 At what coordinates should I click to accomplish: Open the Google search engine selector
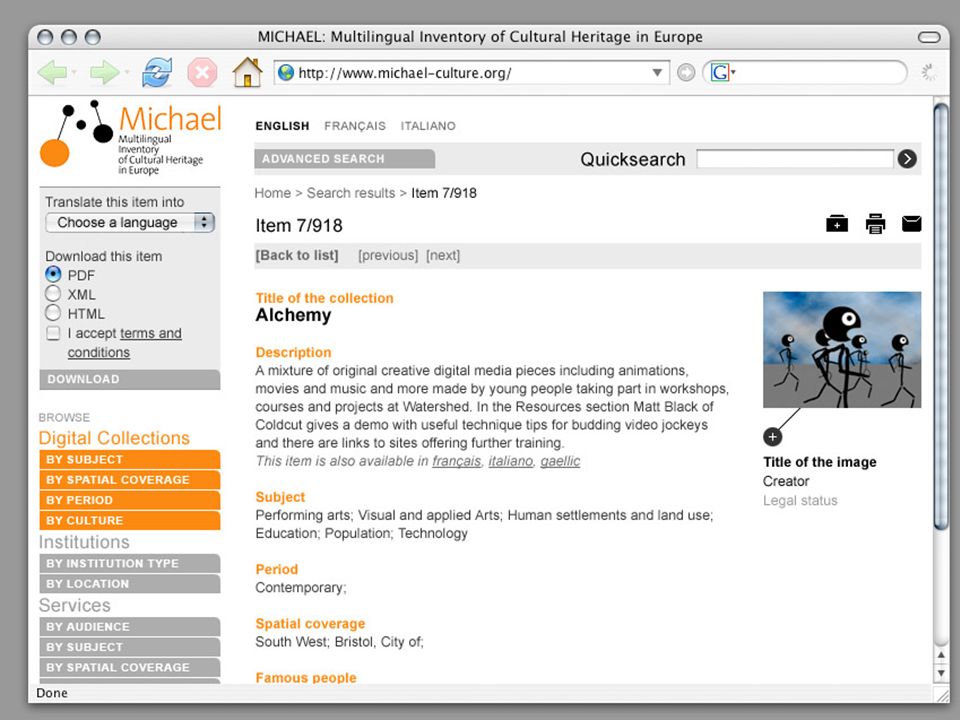point(722,73)
